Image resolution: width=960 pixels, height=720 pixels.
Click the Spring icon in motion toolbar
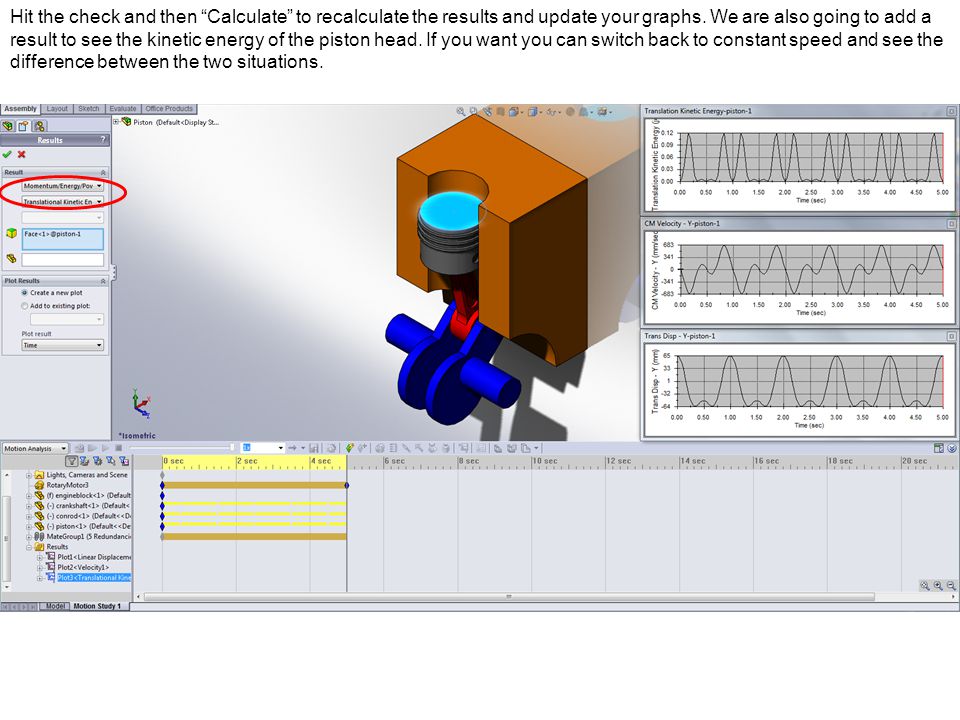pos(394,448)
